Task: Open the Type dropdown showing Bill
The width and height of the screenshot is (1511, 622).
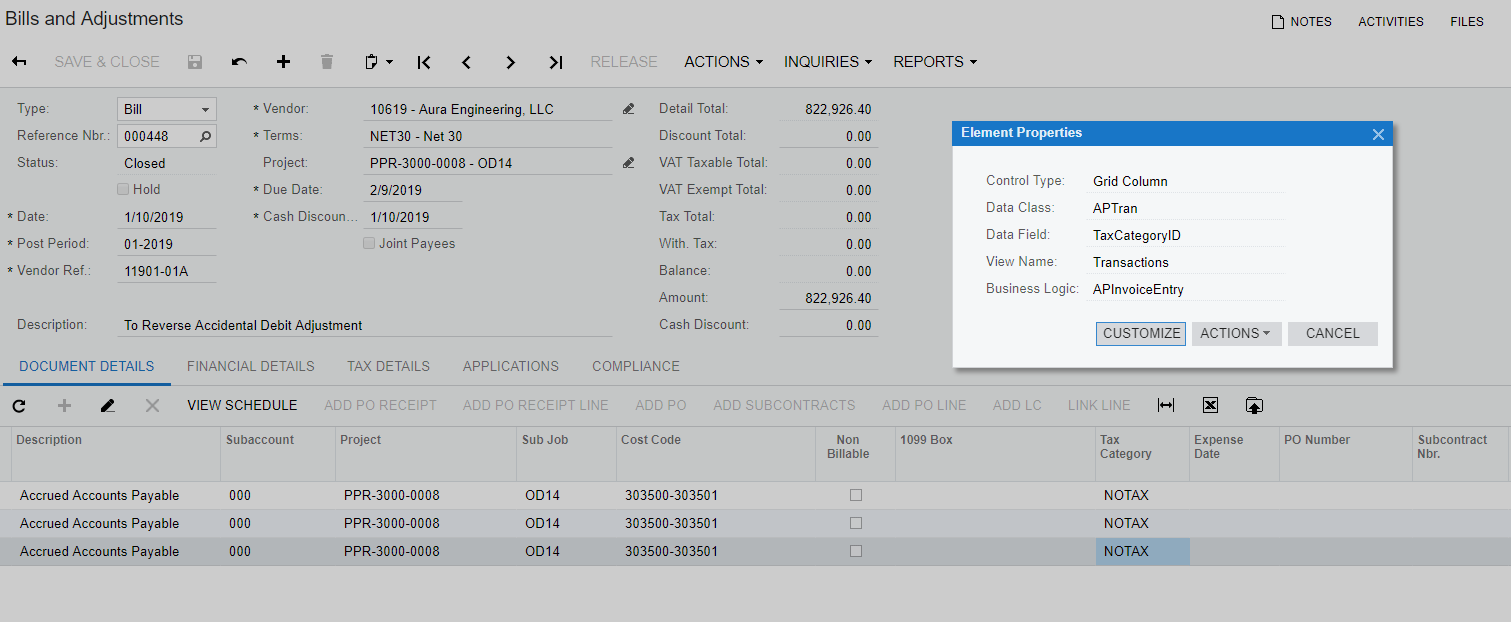Action: click(x=166, y=109)
